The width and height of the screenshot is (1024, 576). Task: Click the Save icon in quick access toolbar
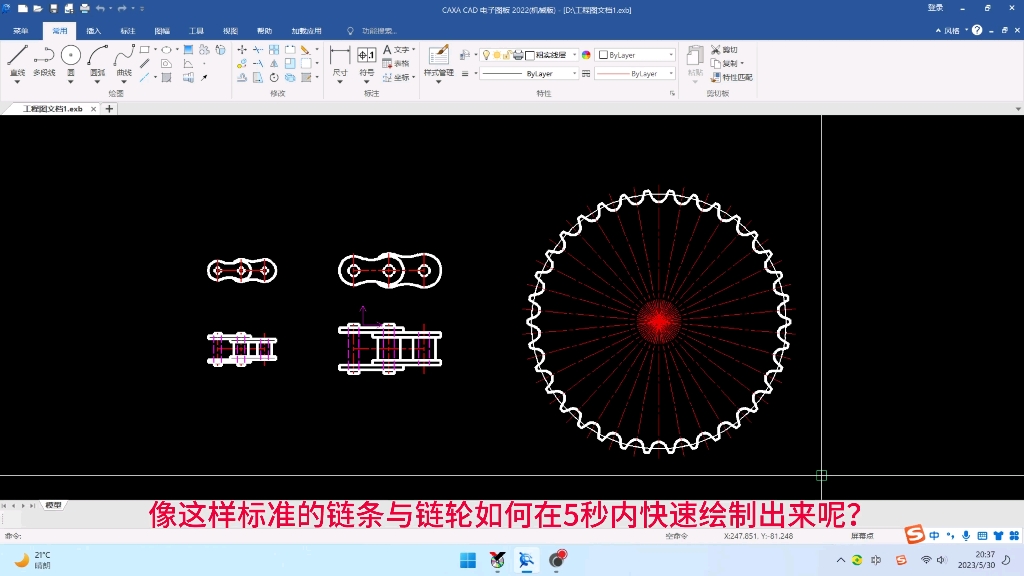coord(54,8)
